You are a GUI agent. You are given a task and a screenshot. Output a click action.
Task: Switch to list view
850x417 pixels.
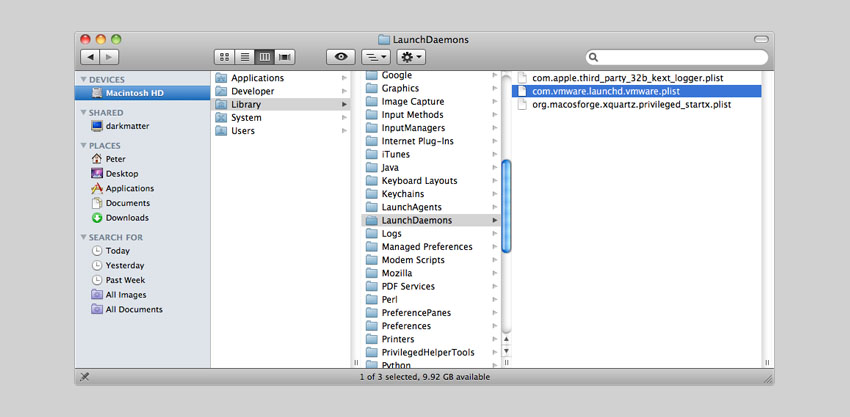click(x=244, y=56)
